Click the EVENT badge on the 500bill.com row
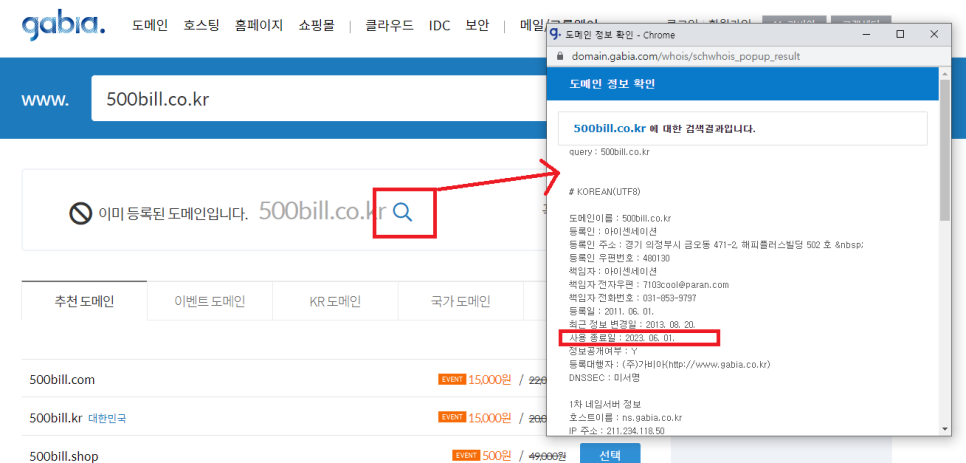Screen dimensions: 966x463 coord(452,379)
